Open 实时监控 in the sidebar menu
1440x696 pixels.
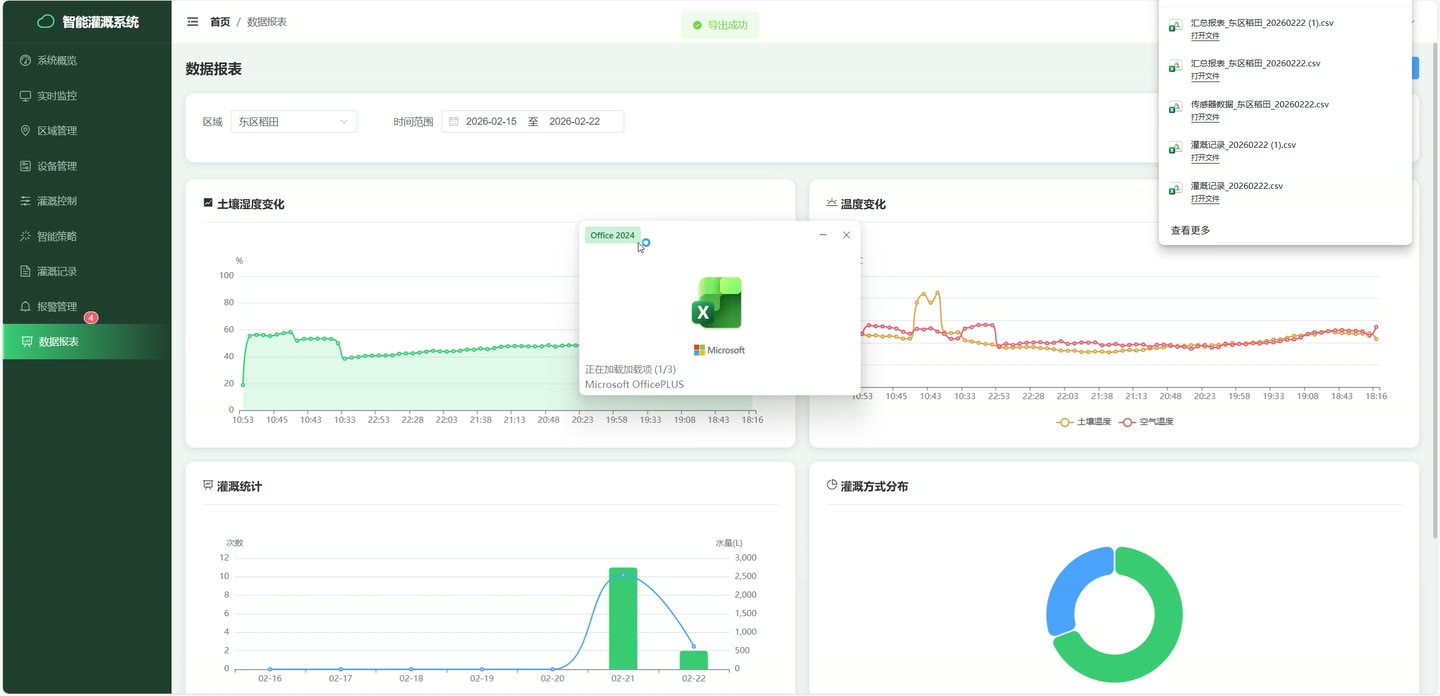(x=86, y=96)
